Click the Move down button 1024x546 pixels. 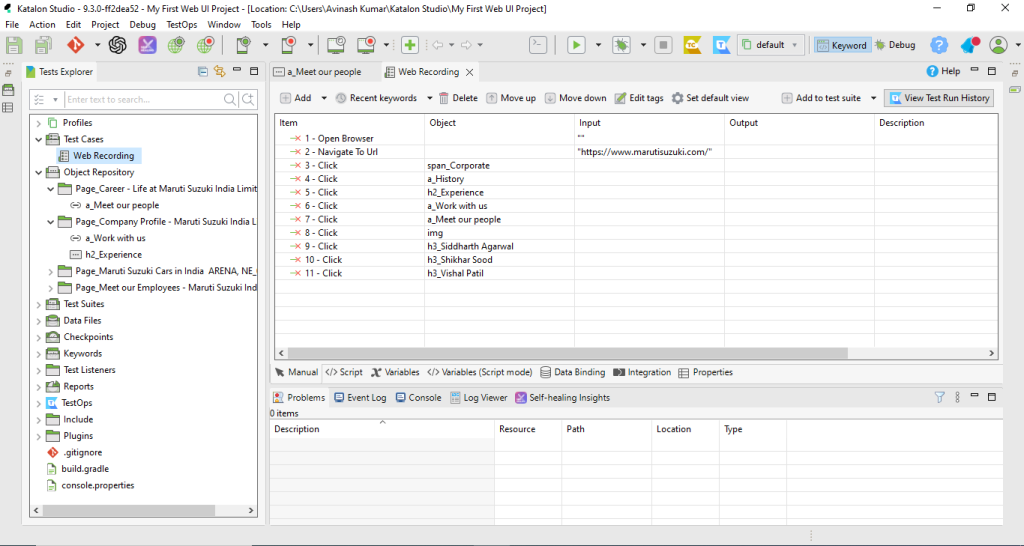[575, 98]
